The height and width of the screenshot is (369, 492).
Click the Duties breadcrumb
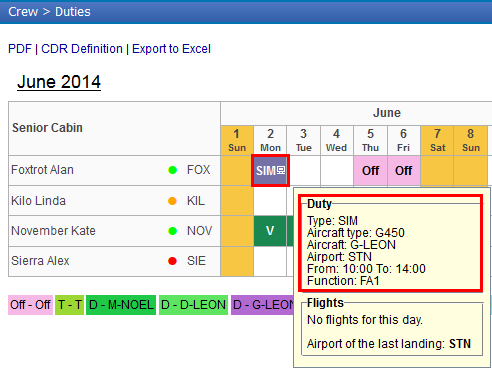[73, 12]
